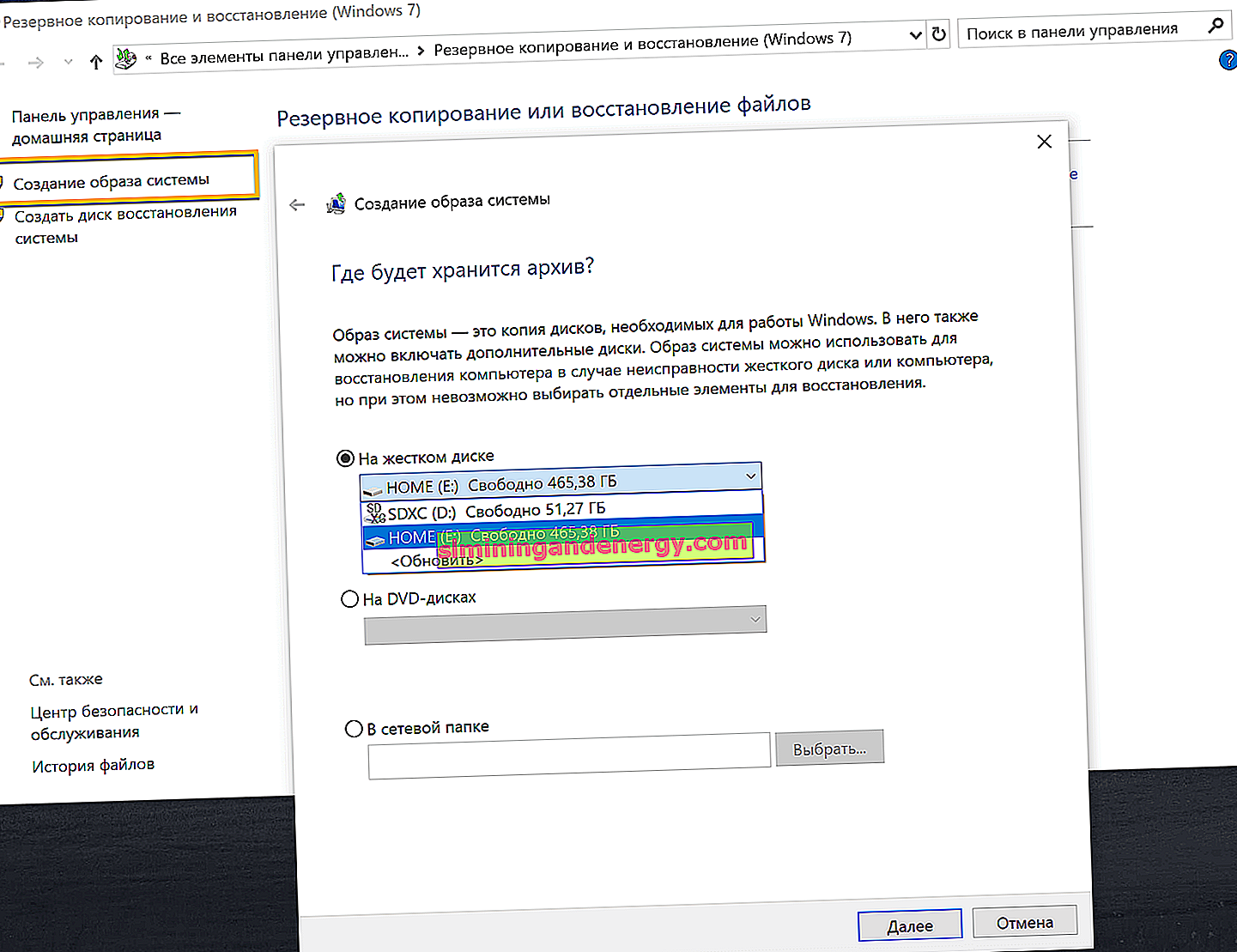1237x952 pixels.
Task: Expand the address bar history dropdown
Action: [915, 35]
